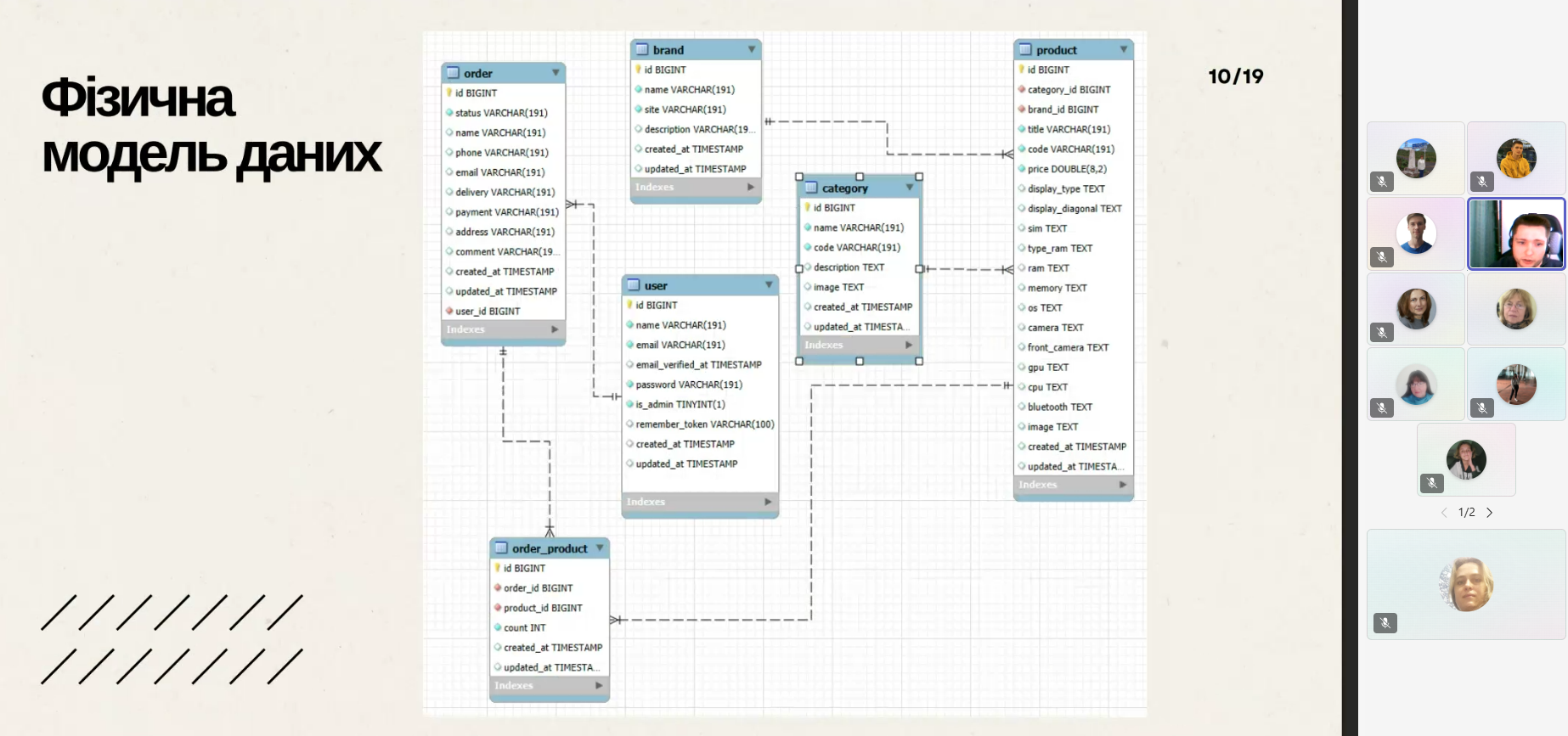
Task: Click top-middle resize handle of category table
Action: click(x=860, y=177)
